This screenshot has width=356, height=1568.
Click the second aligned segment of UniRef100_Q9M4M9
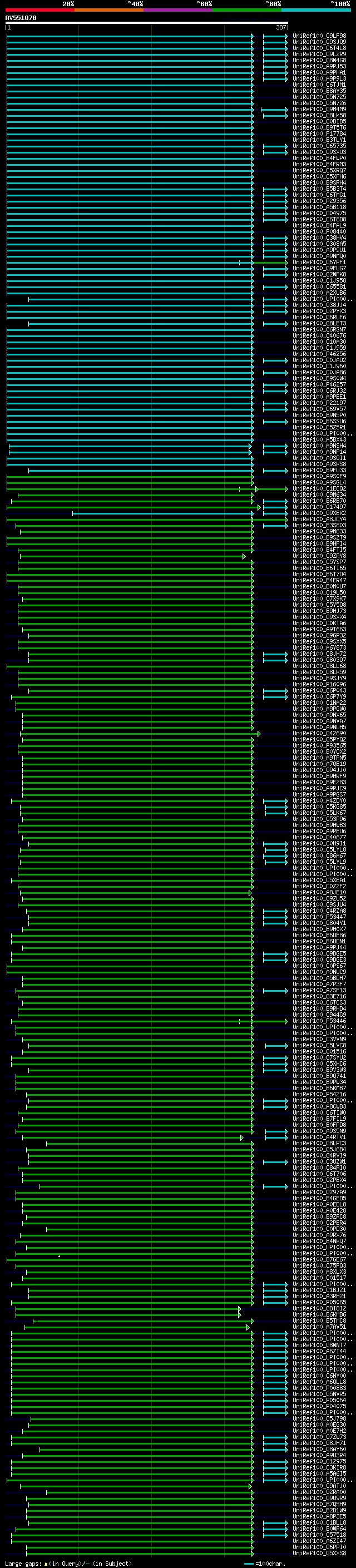click(x=274, y=110)
